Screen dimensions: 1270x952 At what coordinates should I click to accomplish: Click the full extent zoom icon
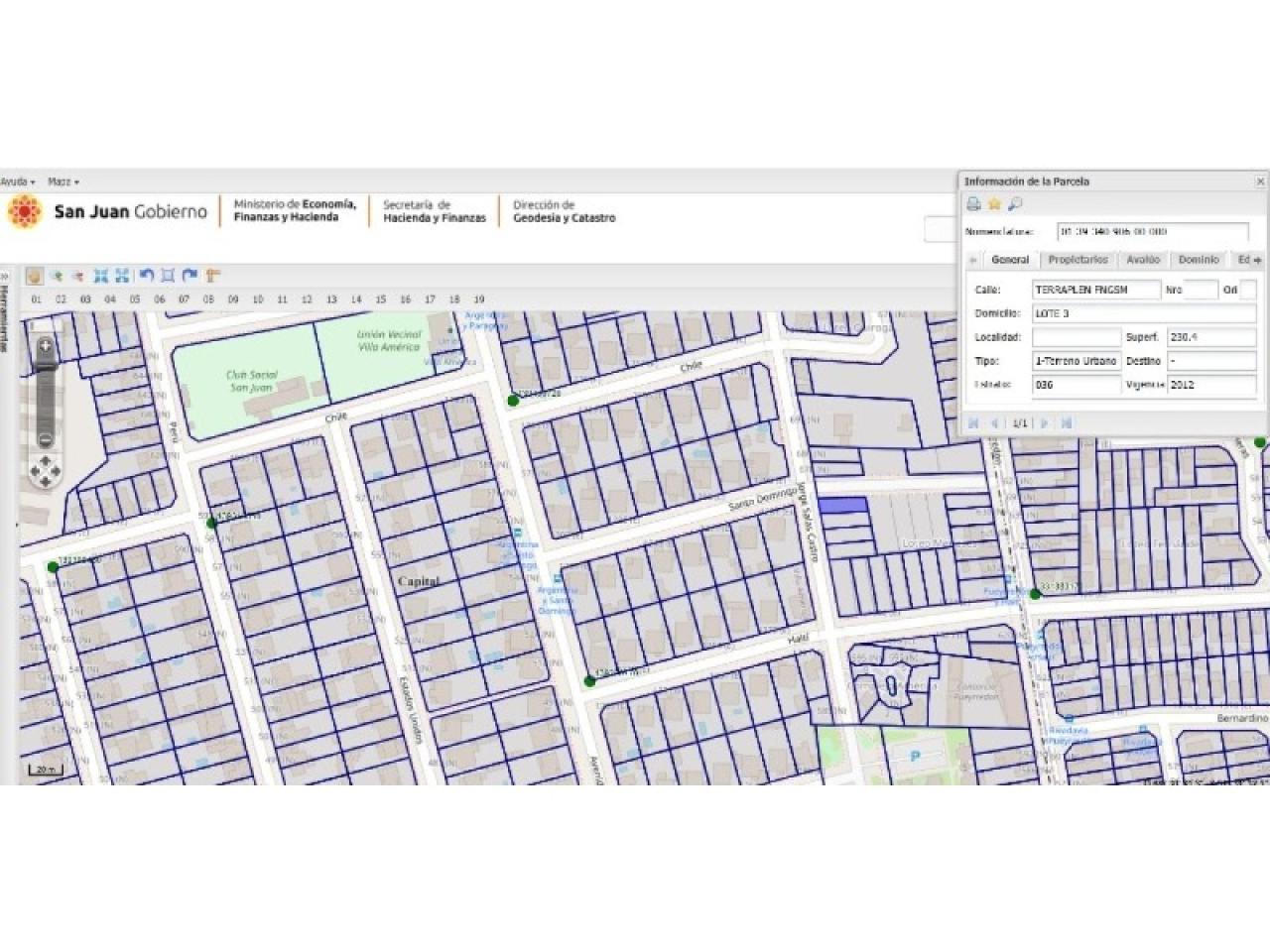[x=100, y=276]
